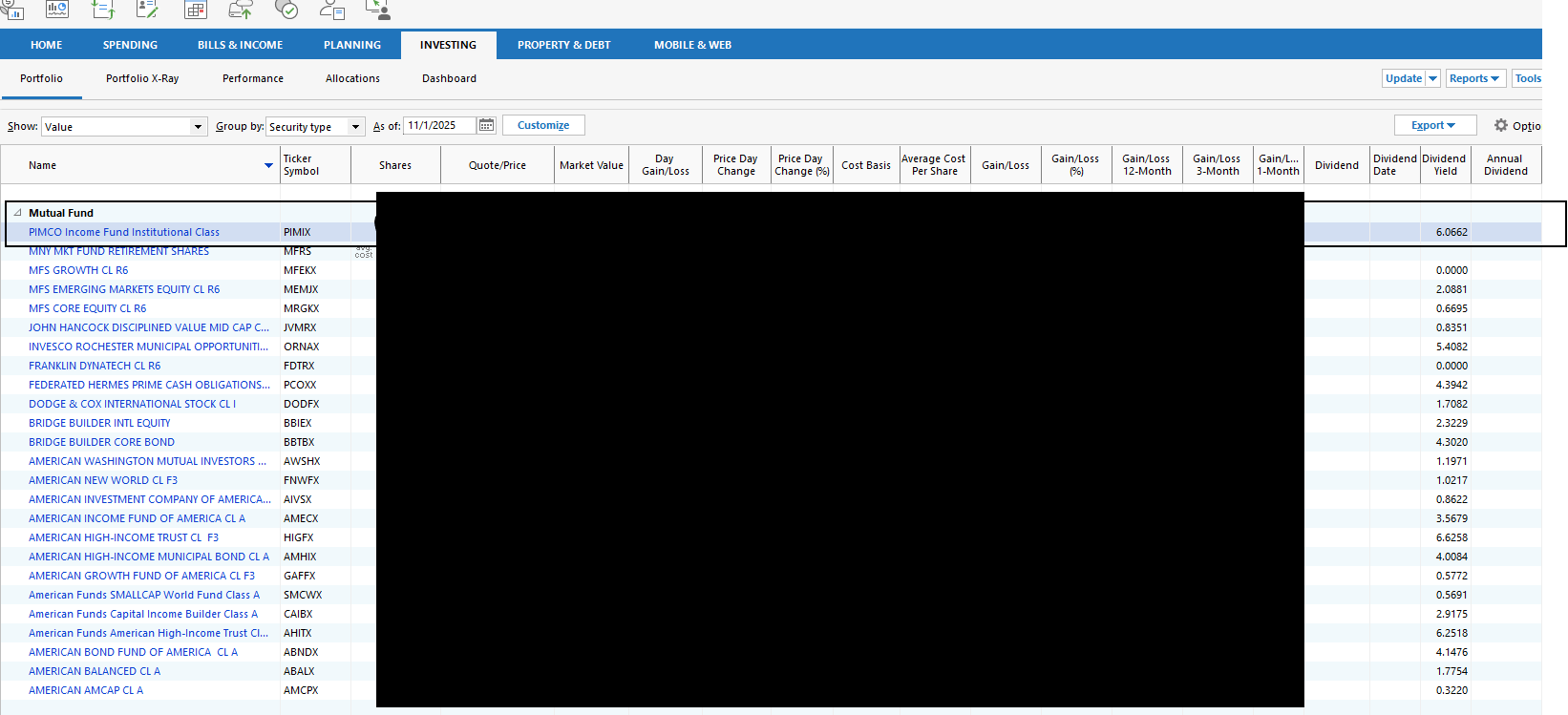Viewport: 1568px width, 715px height.
Task: Open the Reports dropdown menu
Action: [1475, 78]
